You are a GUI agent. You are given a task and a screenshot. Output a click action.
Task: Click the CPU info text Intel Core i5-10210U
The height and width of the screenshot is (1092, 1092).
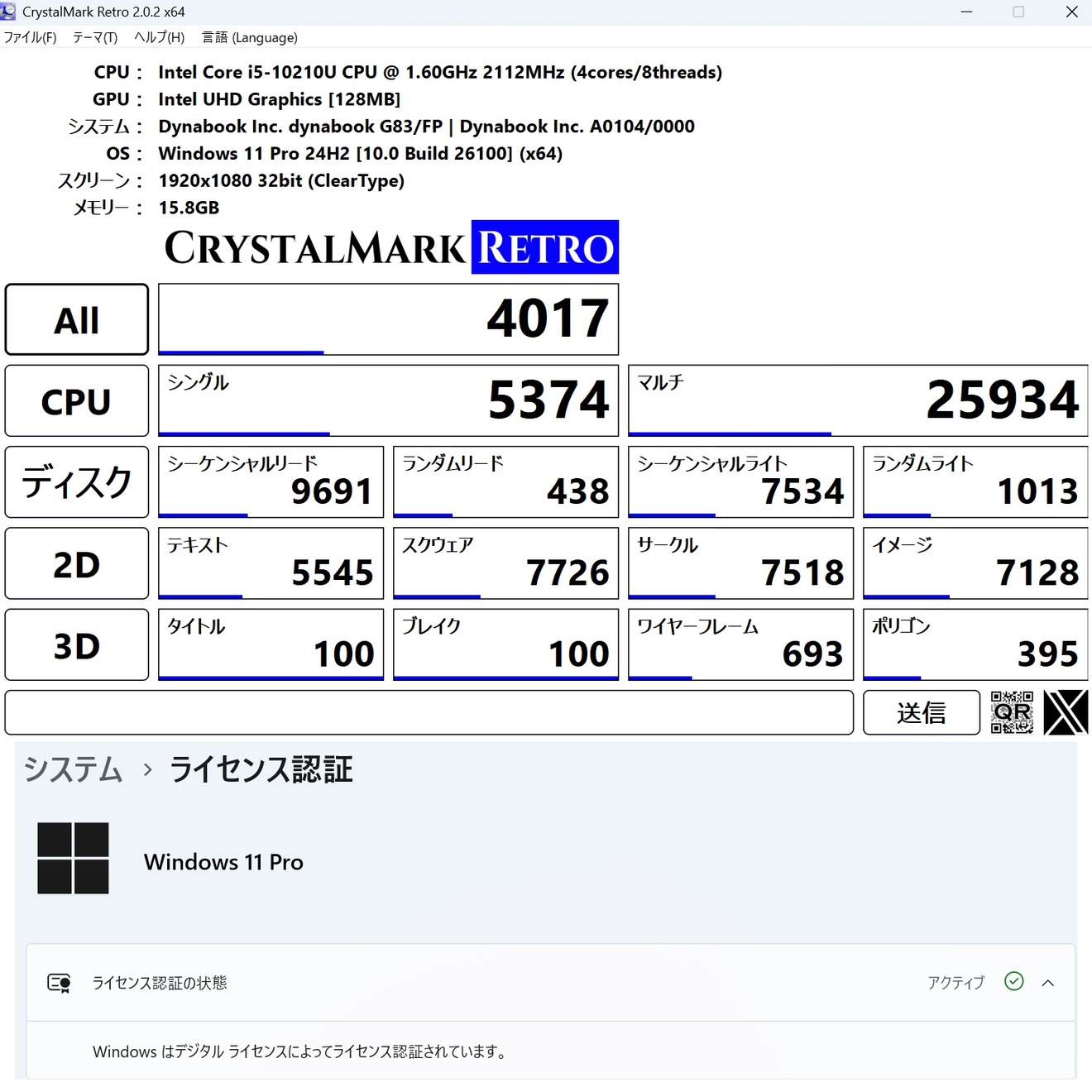440,72
